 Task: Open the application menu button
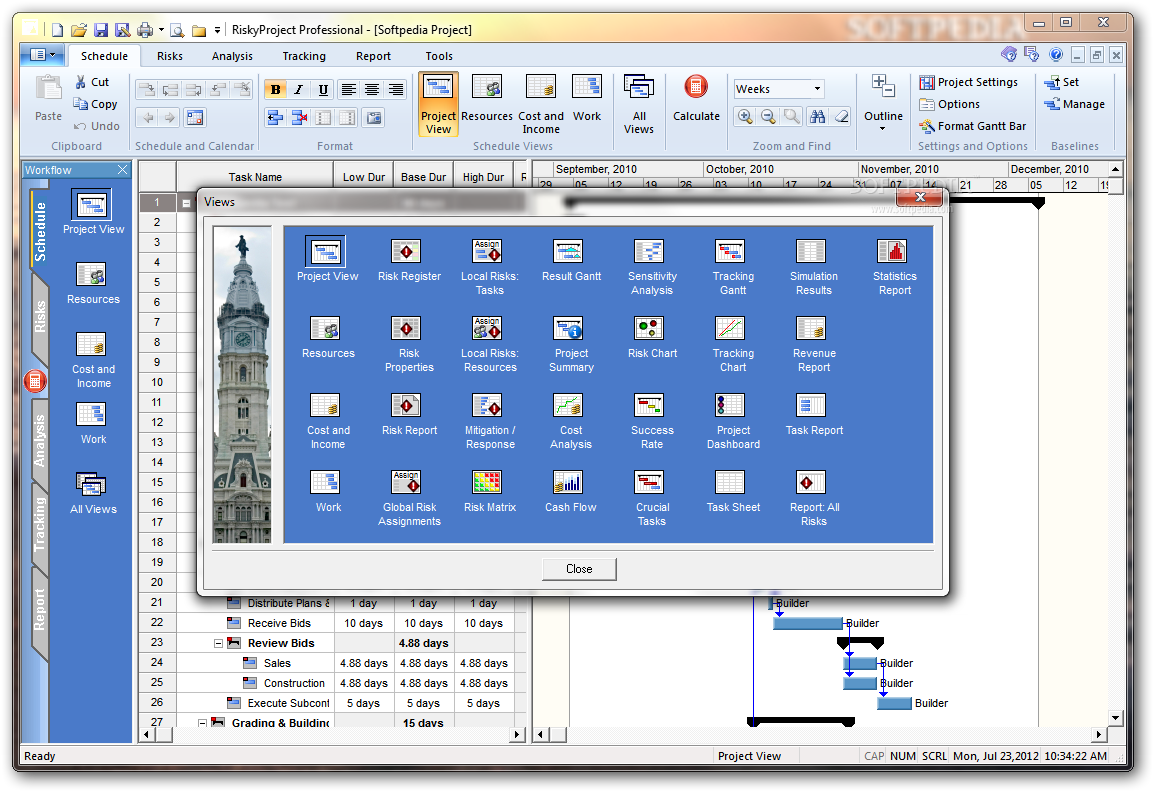pyautogui.click(x=43, y=54)
